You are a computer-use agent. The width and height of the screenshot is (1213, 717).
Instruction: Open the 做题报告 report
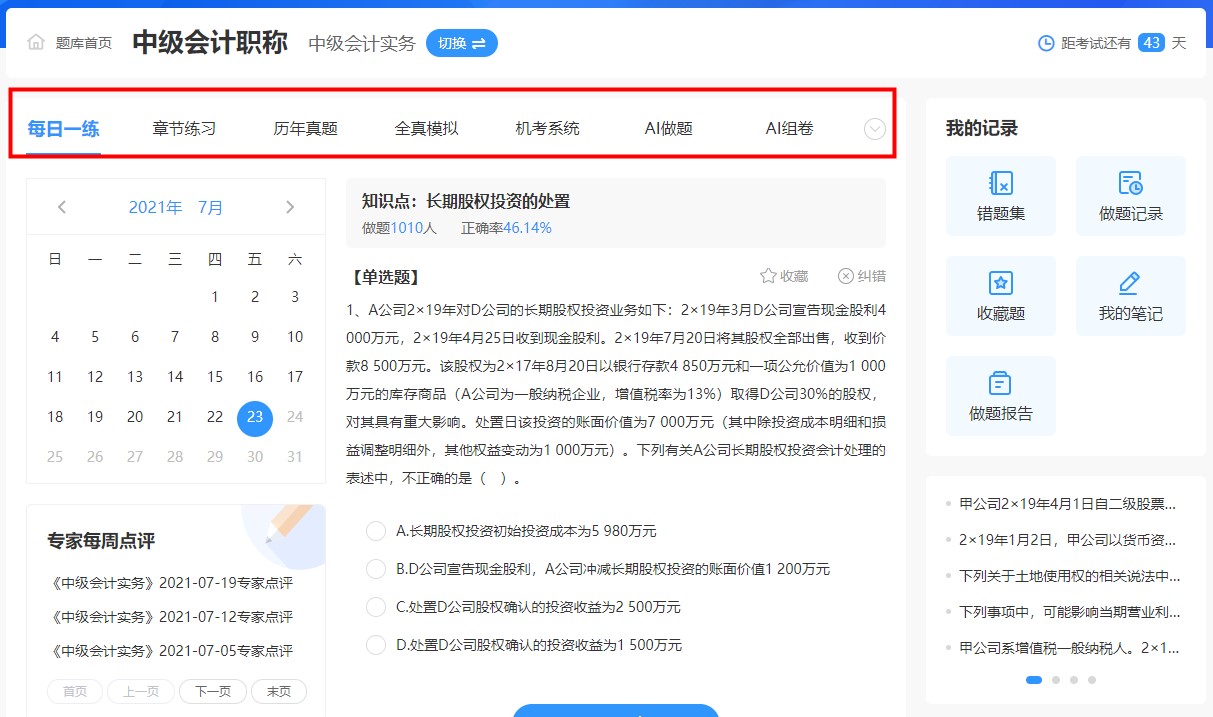point(1000,395)
